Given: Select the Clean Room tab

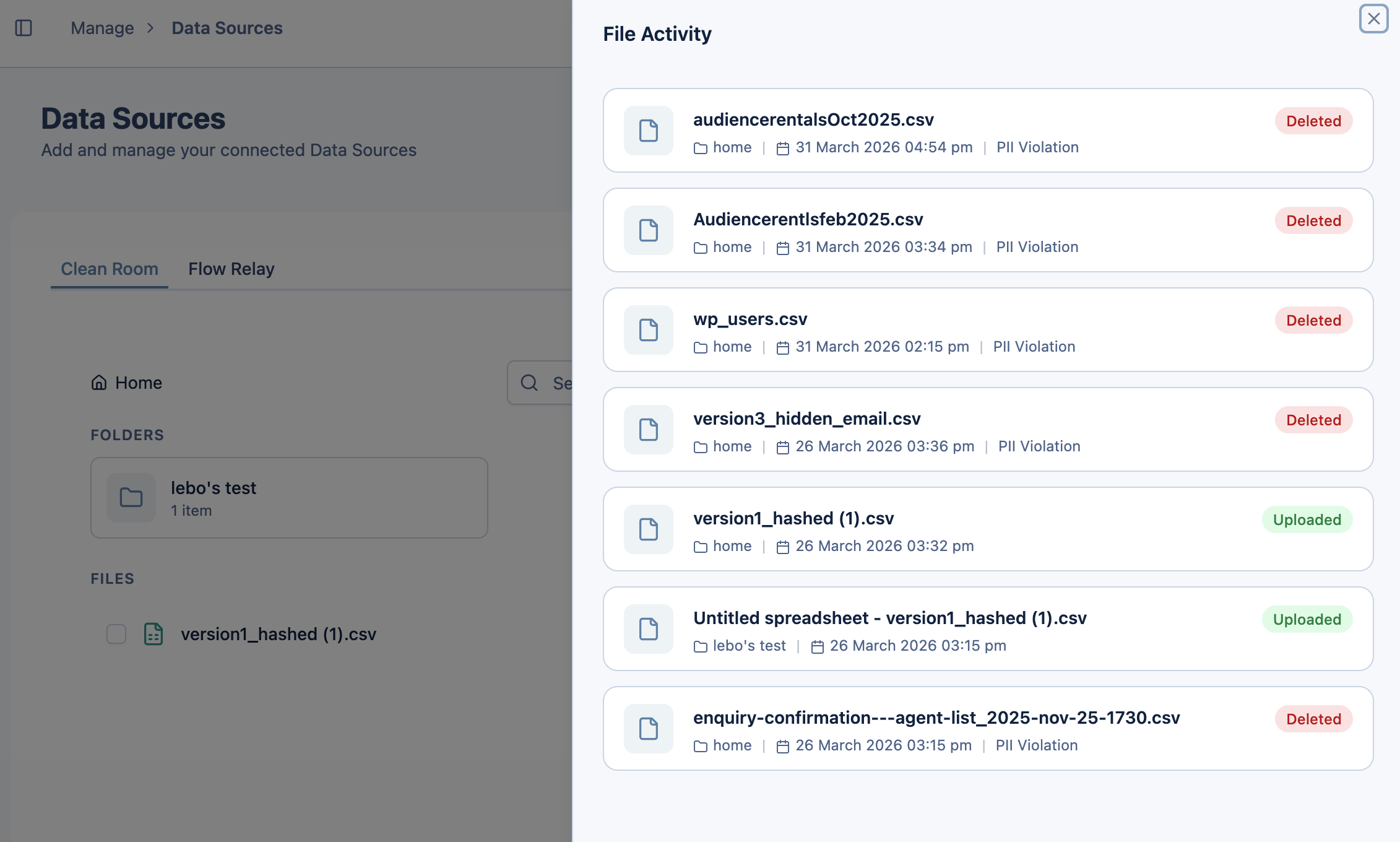Looking at the screenshot, I should click(110, 269).
